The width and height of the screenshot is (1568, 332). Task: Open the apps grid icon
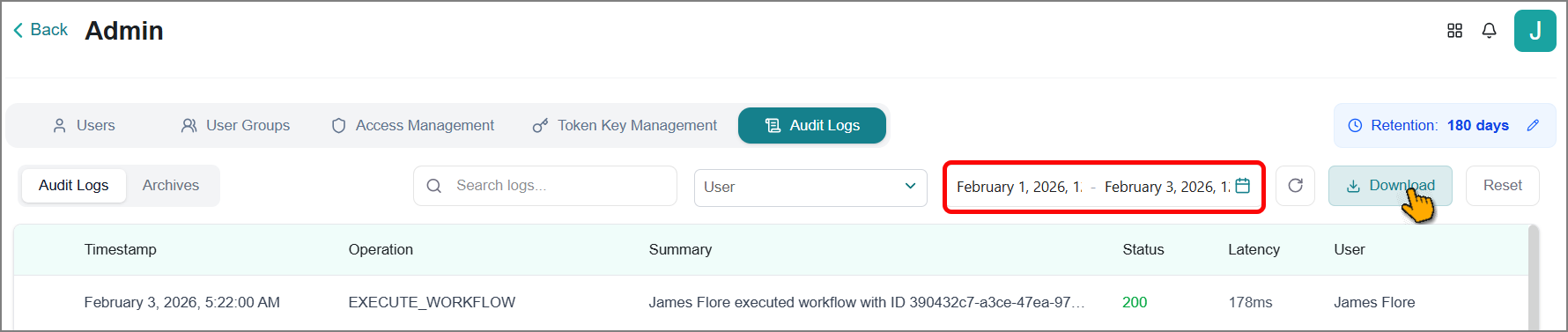pos(1454,31)
